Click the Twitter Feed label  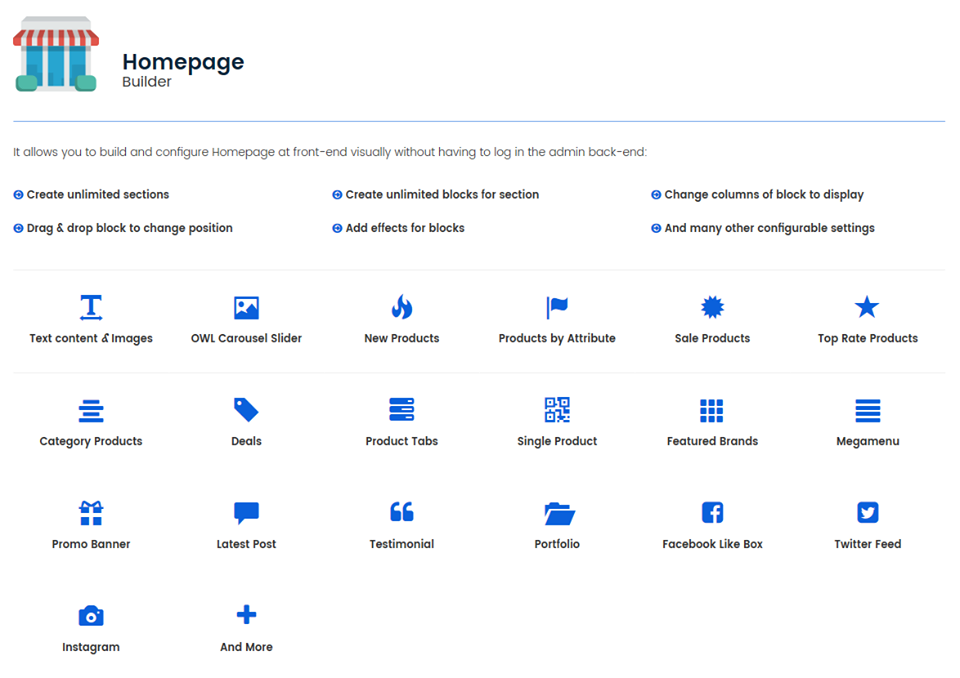point(868,544)
